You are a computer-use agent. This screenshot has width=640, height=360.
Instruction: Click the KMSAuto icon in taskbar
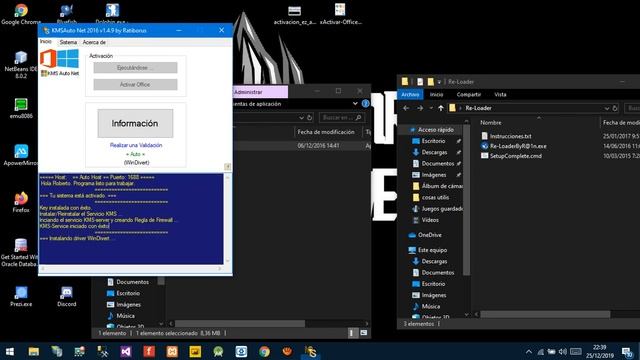311,351
